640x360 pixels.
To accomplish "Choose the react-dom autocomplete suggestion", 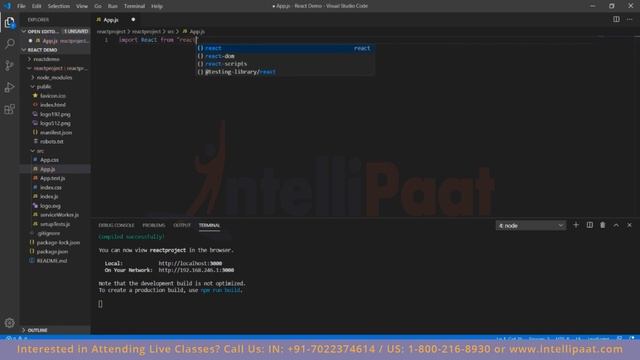I will click(284, 56).
